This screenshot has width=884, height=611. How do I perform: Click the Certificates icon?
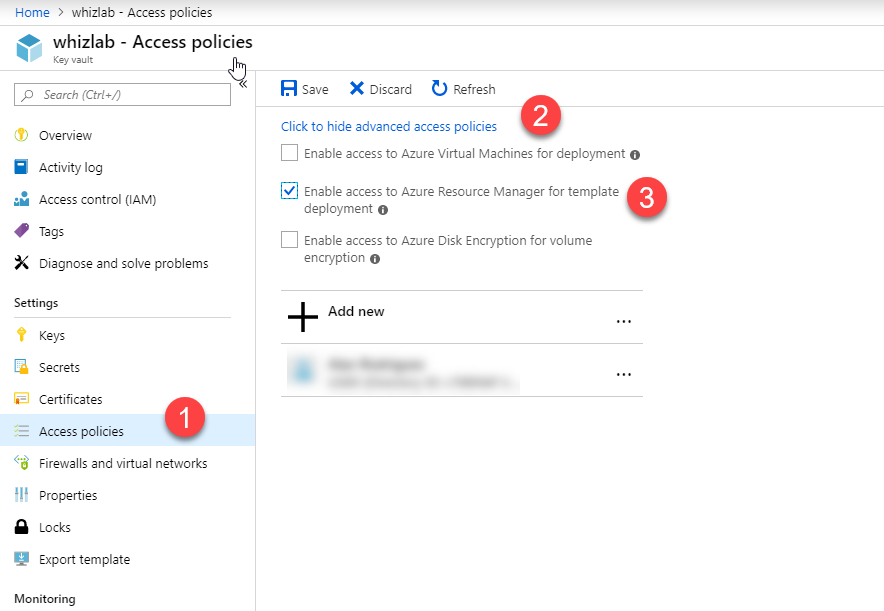(21, 399)
